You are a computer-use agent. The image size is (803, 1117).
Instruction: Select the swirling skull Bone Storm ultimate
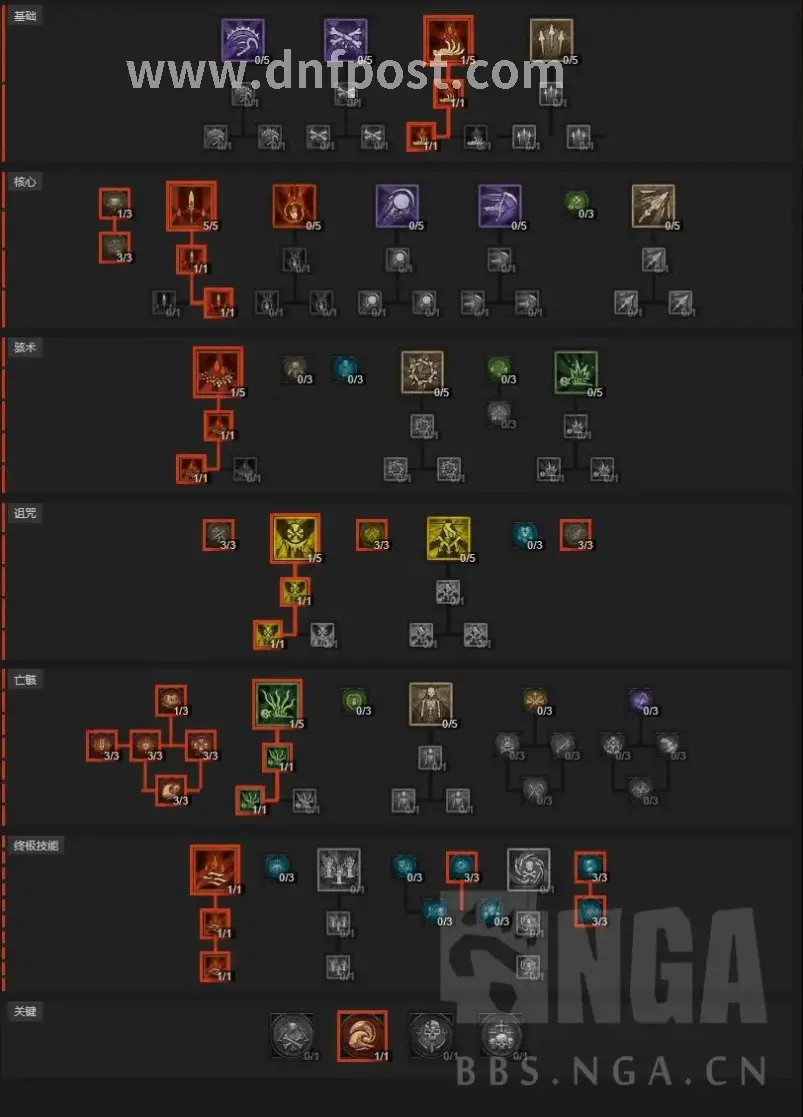[x=528, y=870]
